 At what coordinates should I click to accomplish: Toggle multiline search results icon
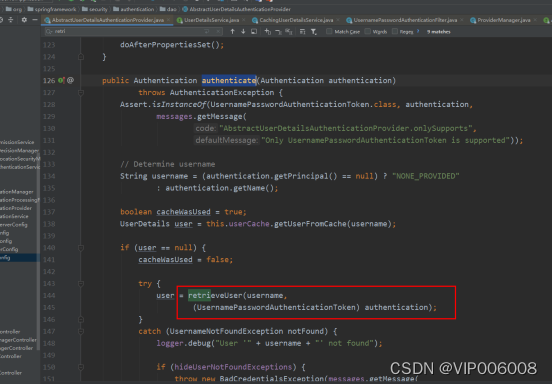point(303,32)
